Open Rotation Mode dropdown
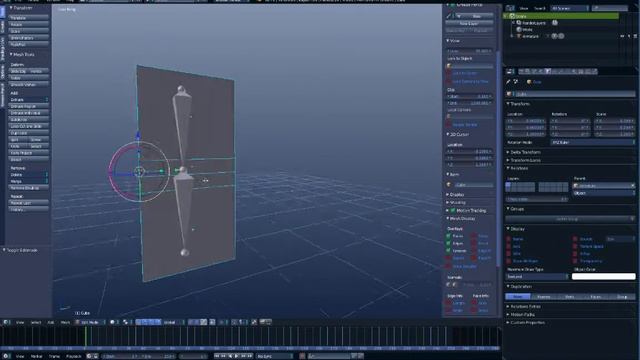Screen dimensions: 640x360 point(593,142)
